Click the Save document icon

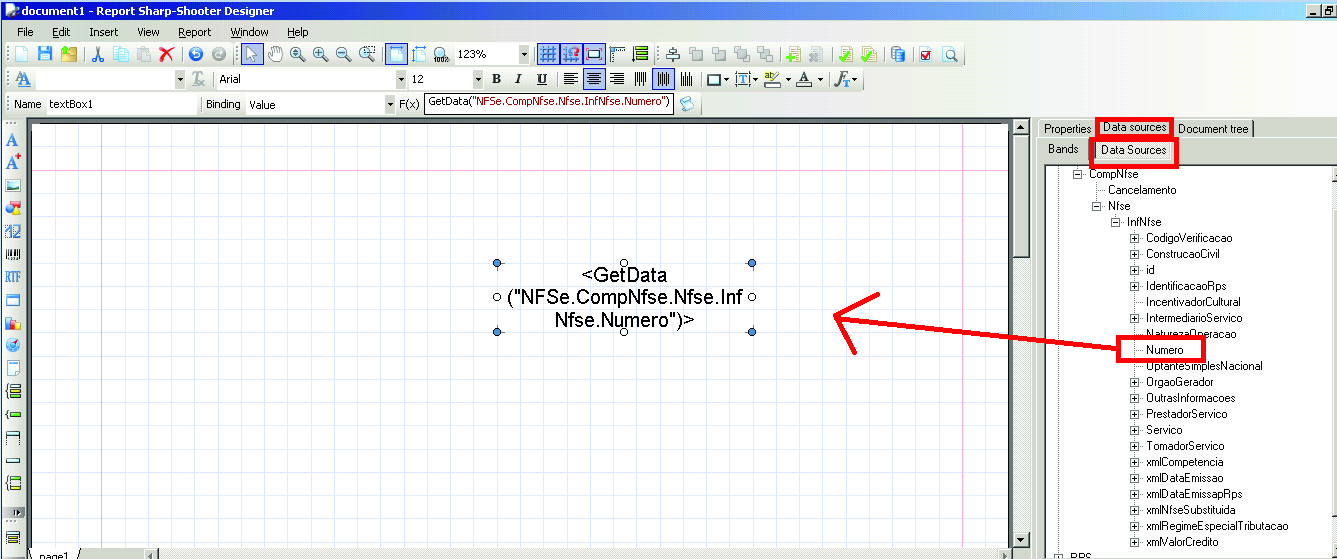pos(44,54)
